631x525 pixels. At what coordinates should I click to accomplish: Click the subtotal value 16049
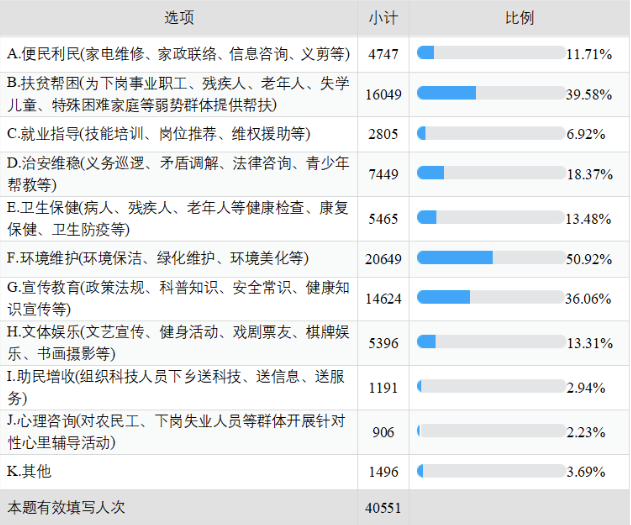pos(383,94)
